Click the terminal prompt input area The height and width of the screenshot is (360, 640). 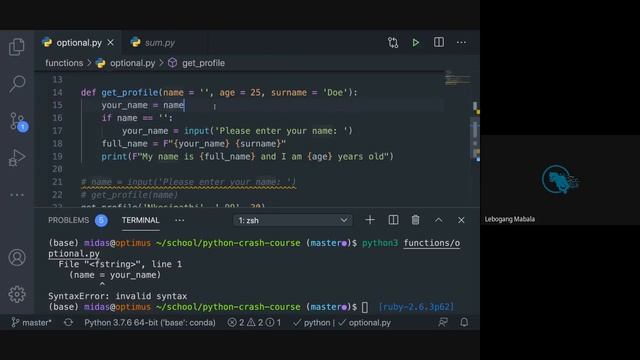(365, 307)
